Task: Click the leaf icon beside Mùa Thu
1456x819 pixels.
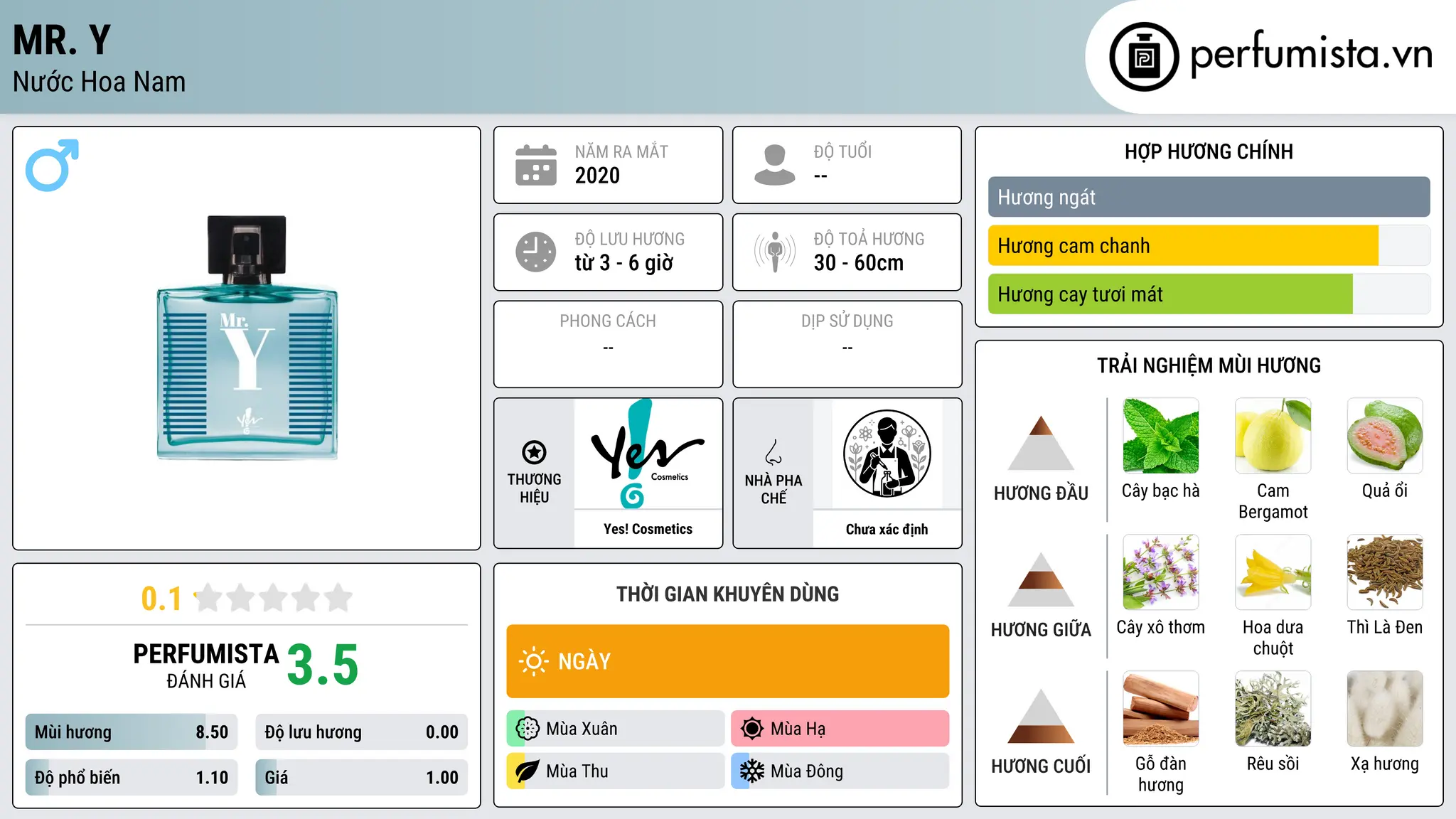Action: tap(528, 771)
